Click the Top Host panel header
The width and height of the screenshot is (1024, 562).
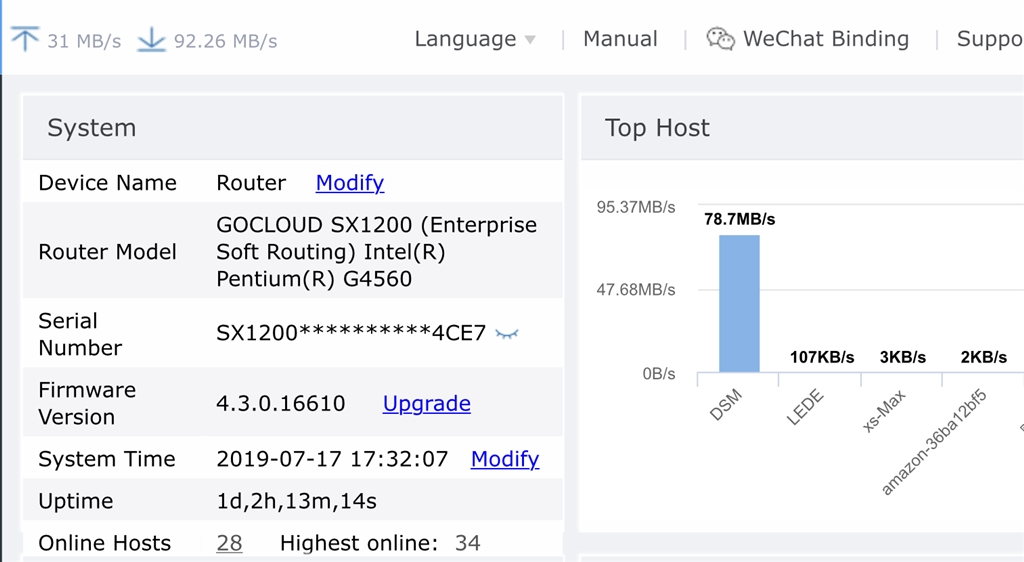click(x=657, y=128)
